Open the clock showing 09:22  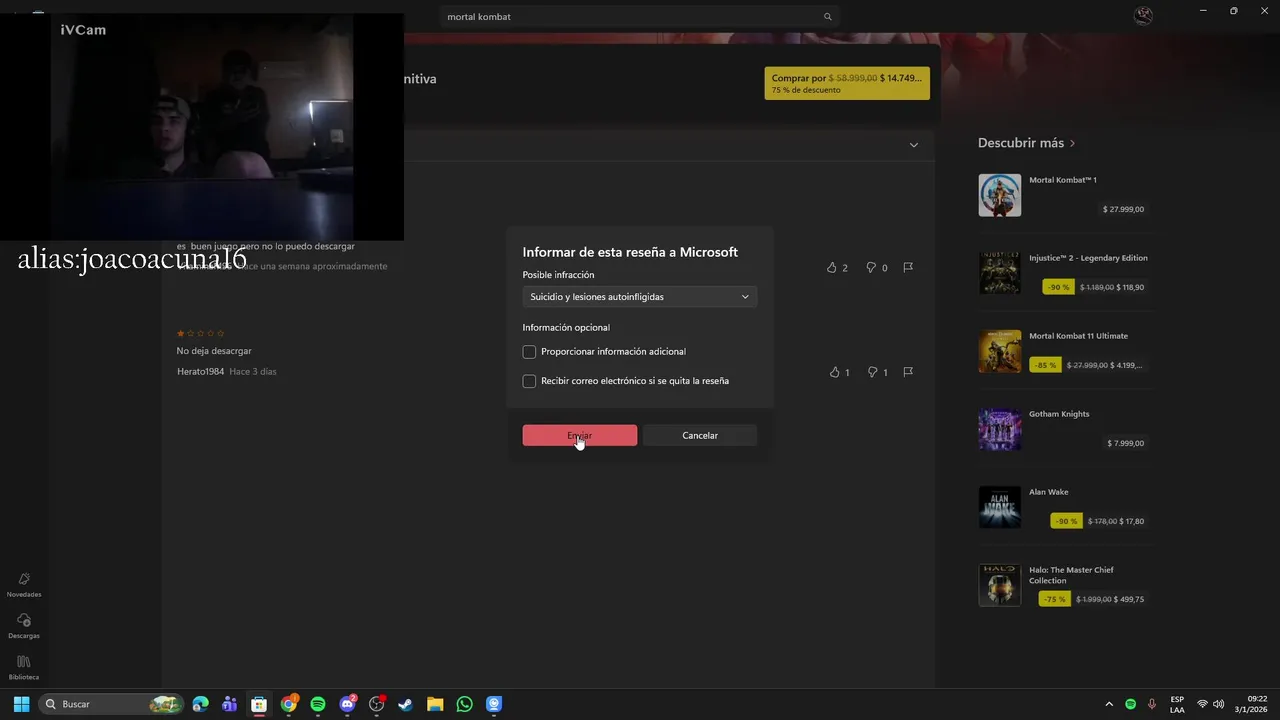click(1251, 704)
